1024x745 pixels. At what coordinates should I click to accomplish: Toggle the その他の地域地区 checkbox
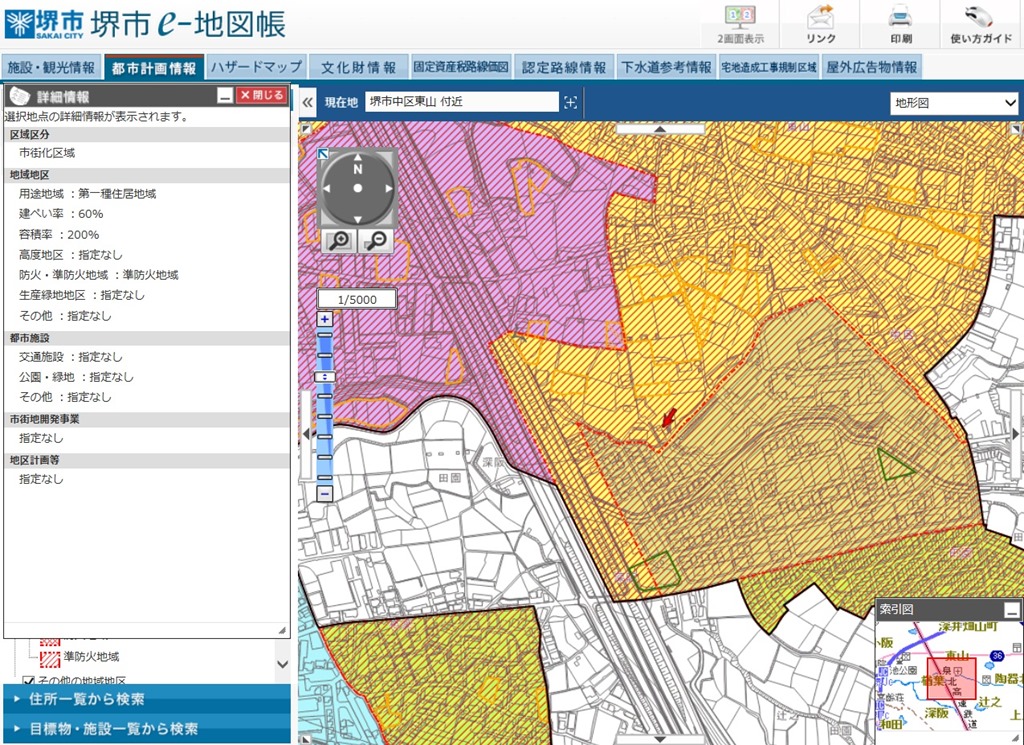pyautogui.click(x=28, y=680)
